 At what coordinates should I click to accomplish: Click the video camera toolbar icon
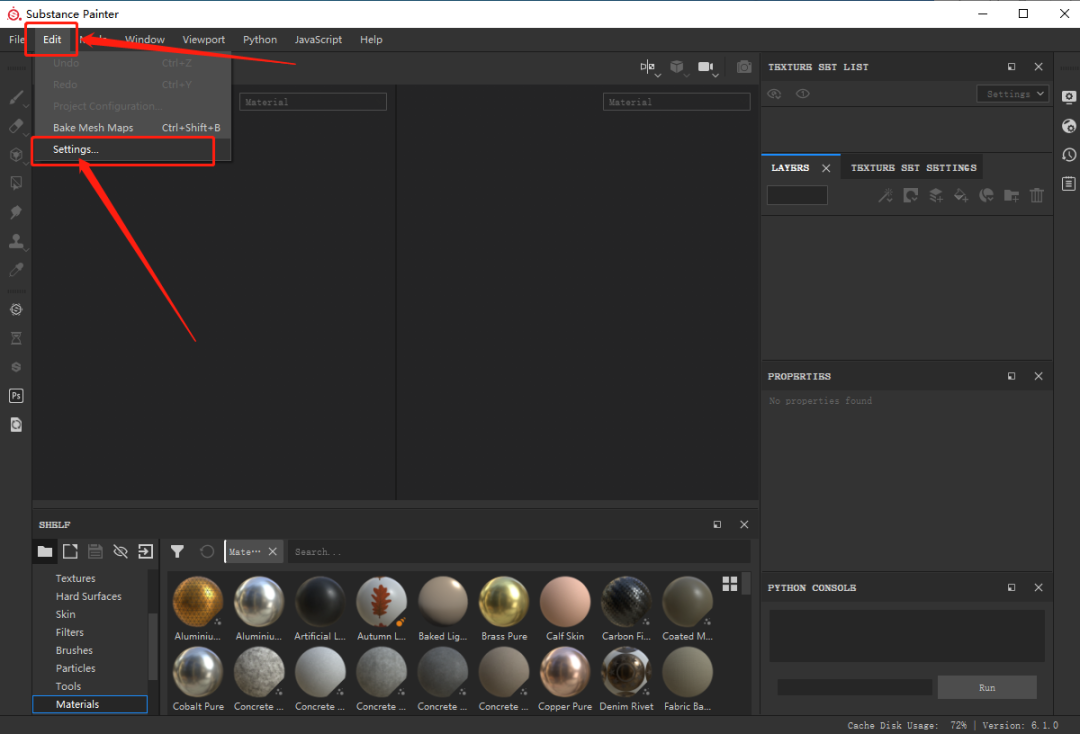point(705,67)
